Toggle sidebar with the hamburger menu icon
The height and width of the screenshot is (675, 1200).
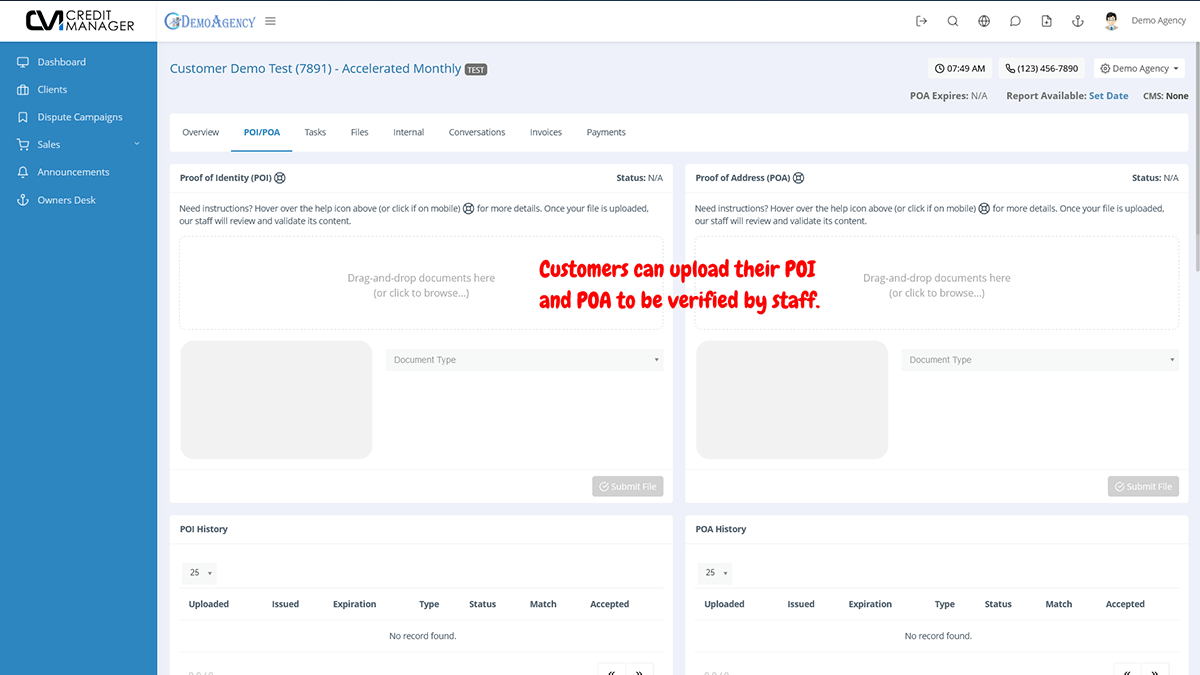(271, 21)
